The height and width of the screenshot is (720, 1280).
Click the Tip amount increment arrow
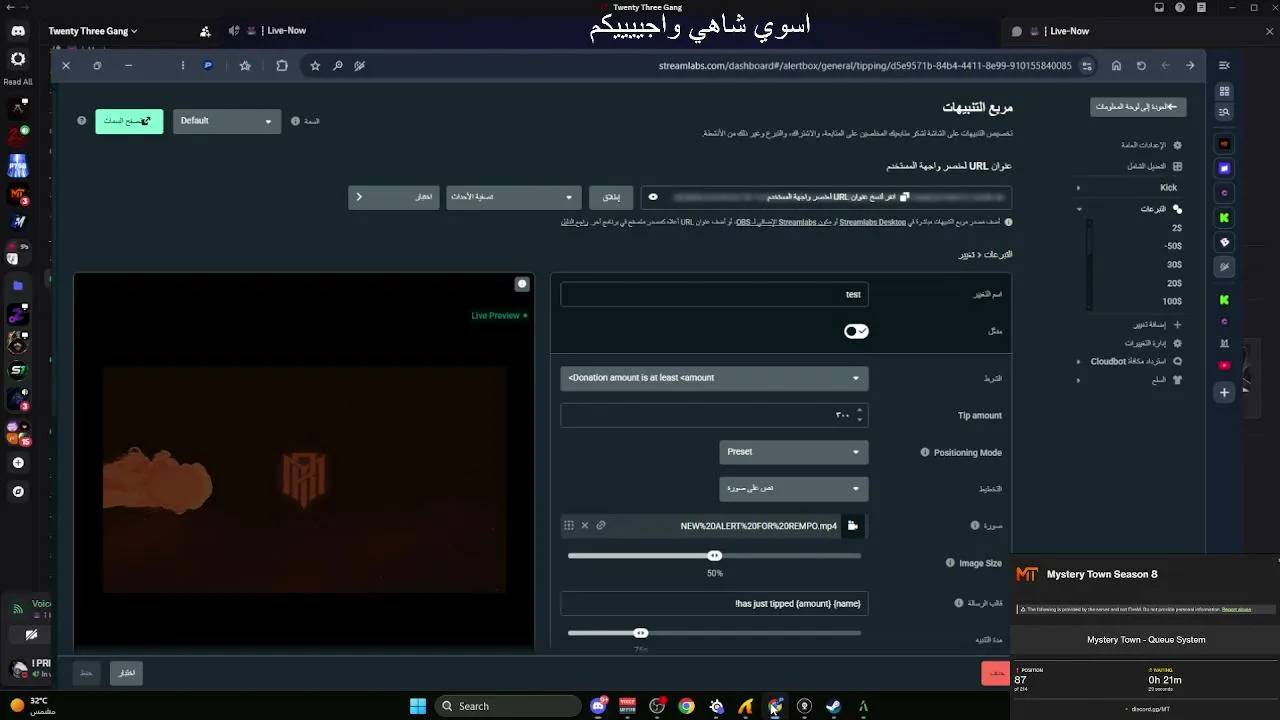tap(859, 410)
